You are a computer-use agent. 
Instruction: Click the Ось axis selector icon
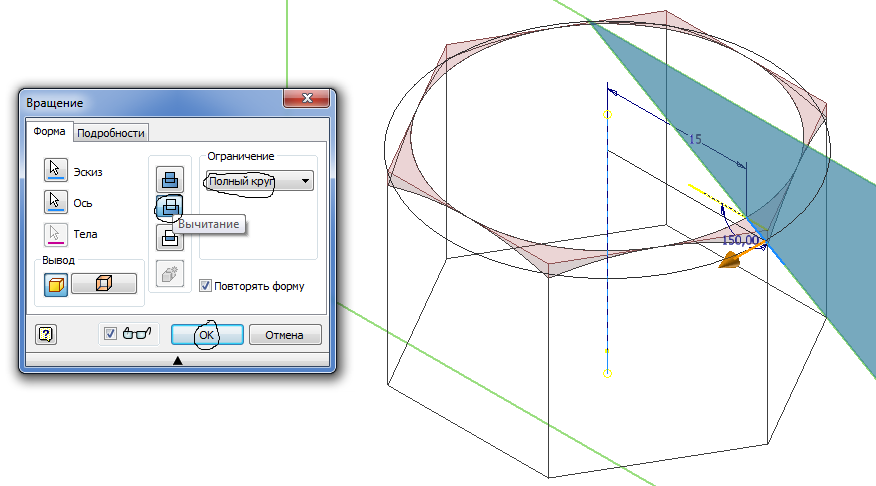56,202
